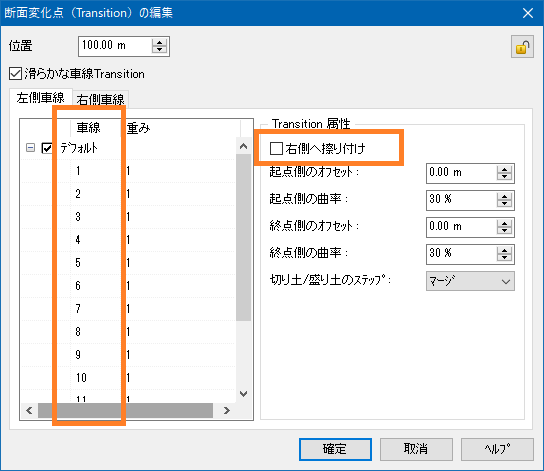Click the list's scroll-down arrow
This screenshot has width=544, height=471.
pyautogui.click(x=244, y=394)
